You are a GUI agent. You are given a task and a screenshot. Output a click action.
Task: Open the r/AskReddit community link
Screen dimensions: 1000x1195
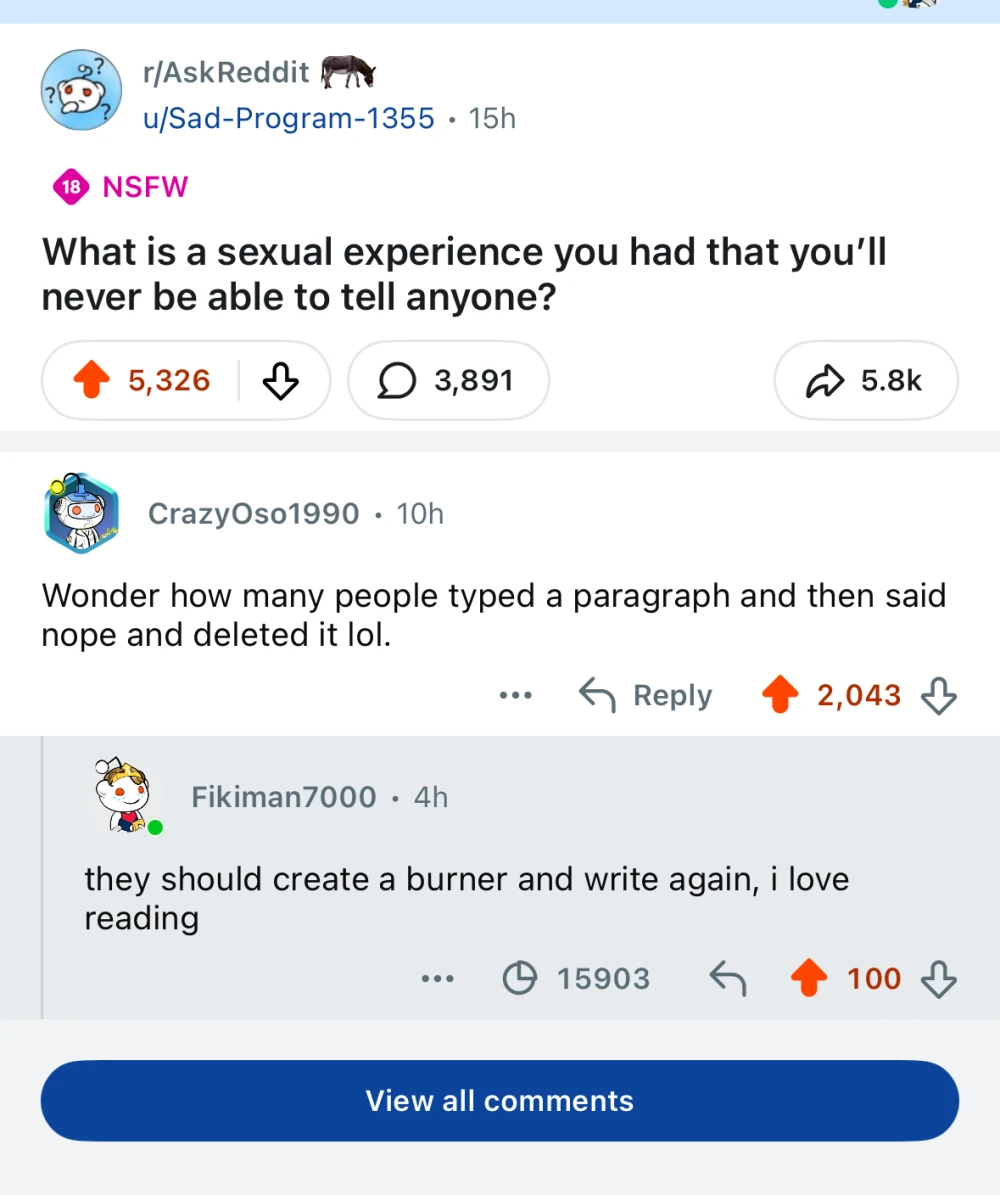[x=226, y=73]
